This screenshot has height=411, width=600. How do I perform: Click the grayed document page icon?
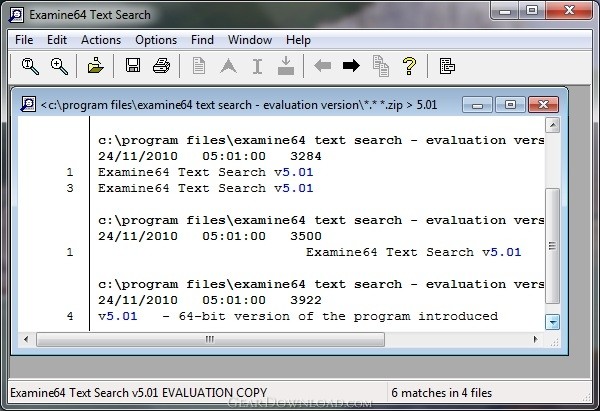199,66
